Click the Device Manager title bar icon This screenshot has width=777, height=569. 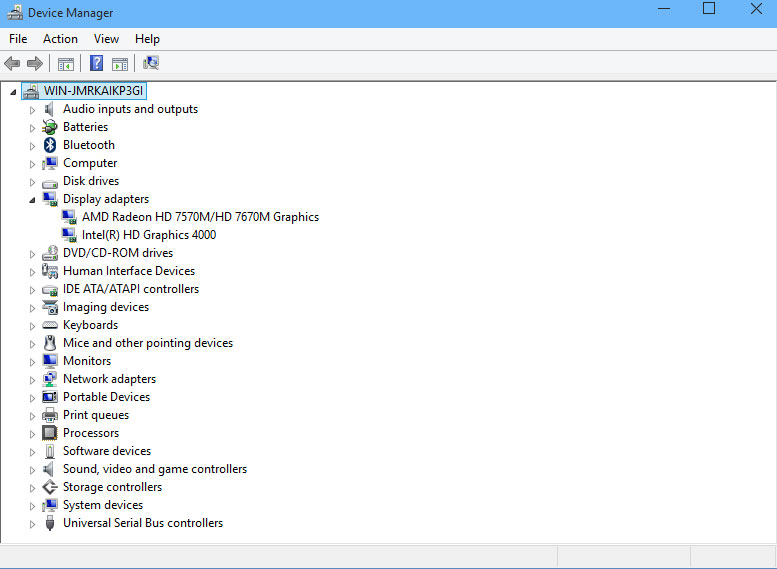click(15, 12)
